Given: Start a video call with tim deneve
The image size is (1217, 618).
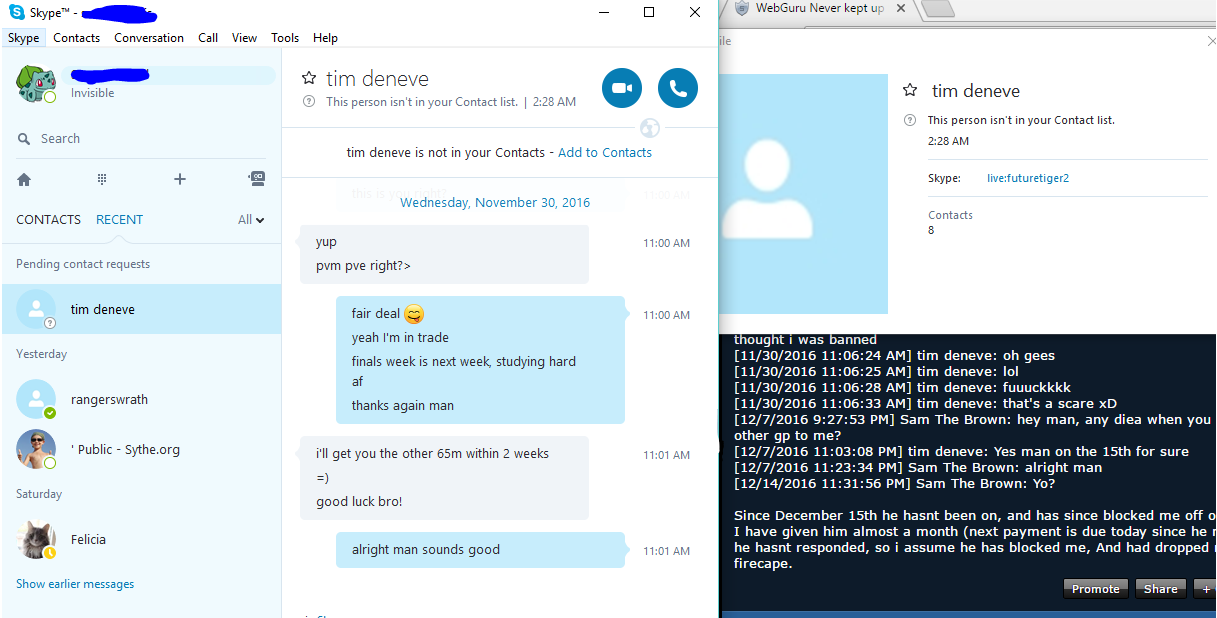Looking at the screenshot, I should click(x=622, y=88).
